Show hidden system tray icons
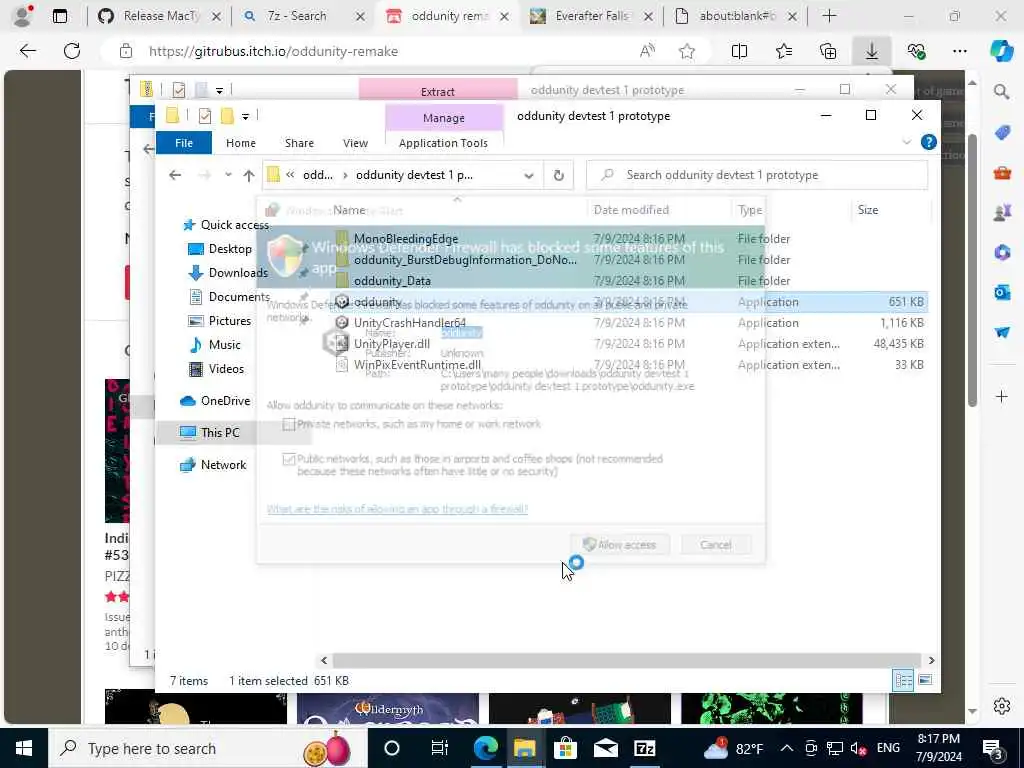Image resolution: width=1024 pixels, height=768 pixels. (786, 748)
